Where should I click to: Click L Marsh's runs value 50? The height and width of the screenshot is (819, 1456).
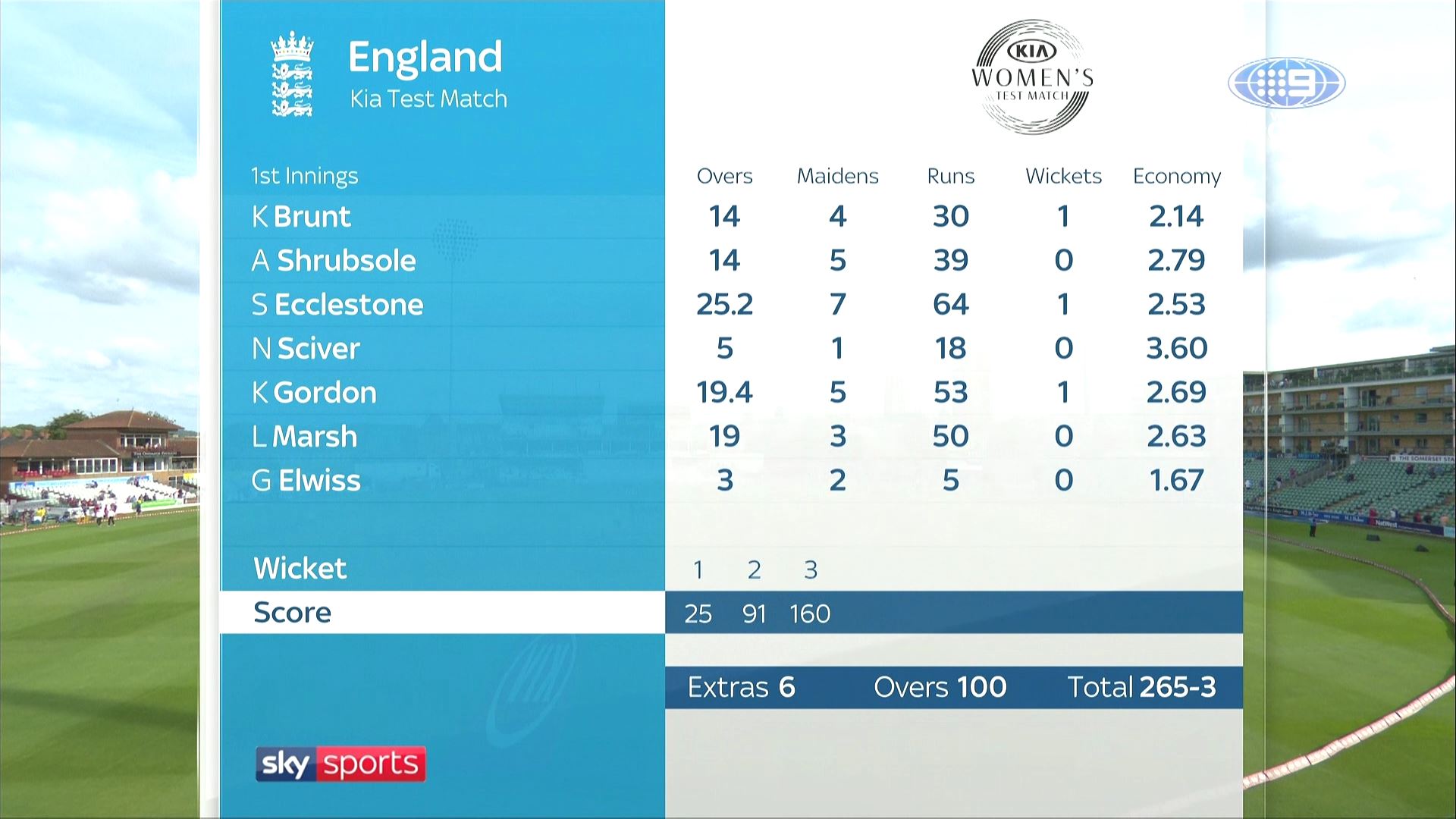950,436
